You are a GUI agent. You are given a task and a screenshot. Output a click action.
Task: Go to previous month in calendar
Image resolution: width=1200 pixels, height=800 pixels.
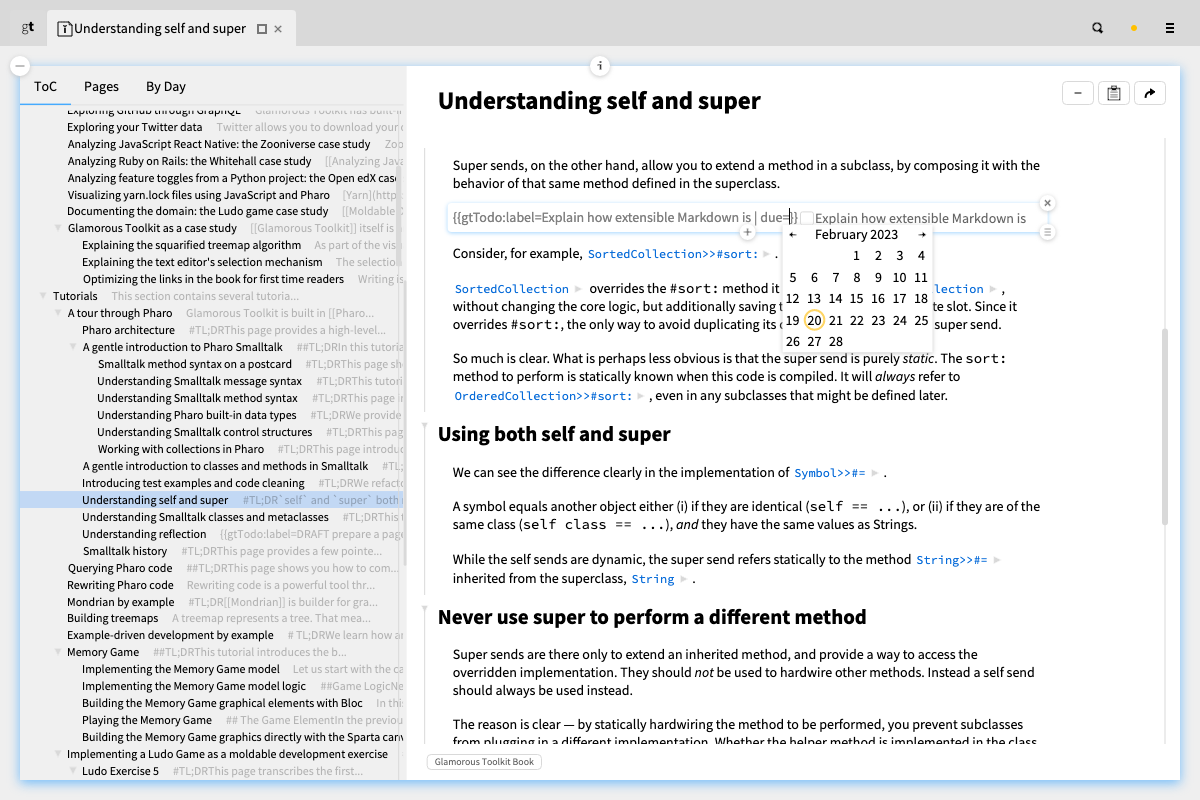point(793,235)
